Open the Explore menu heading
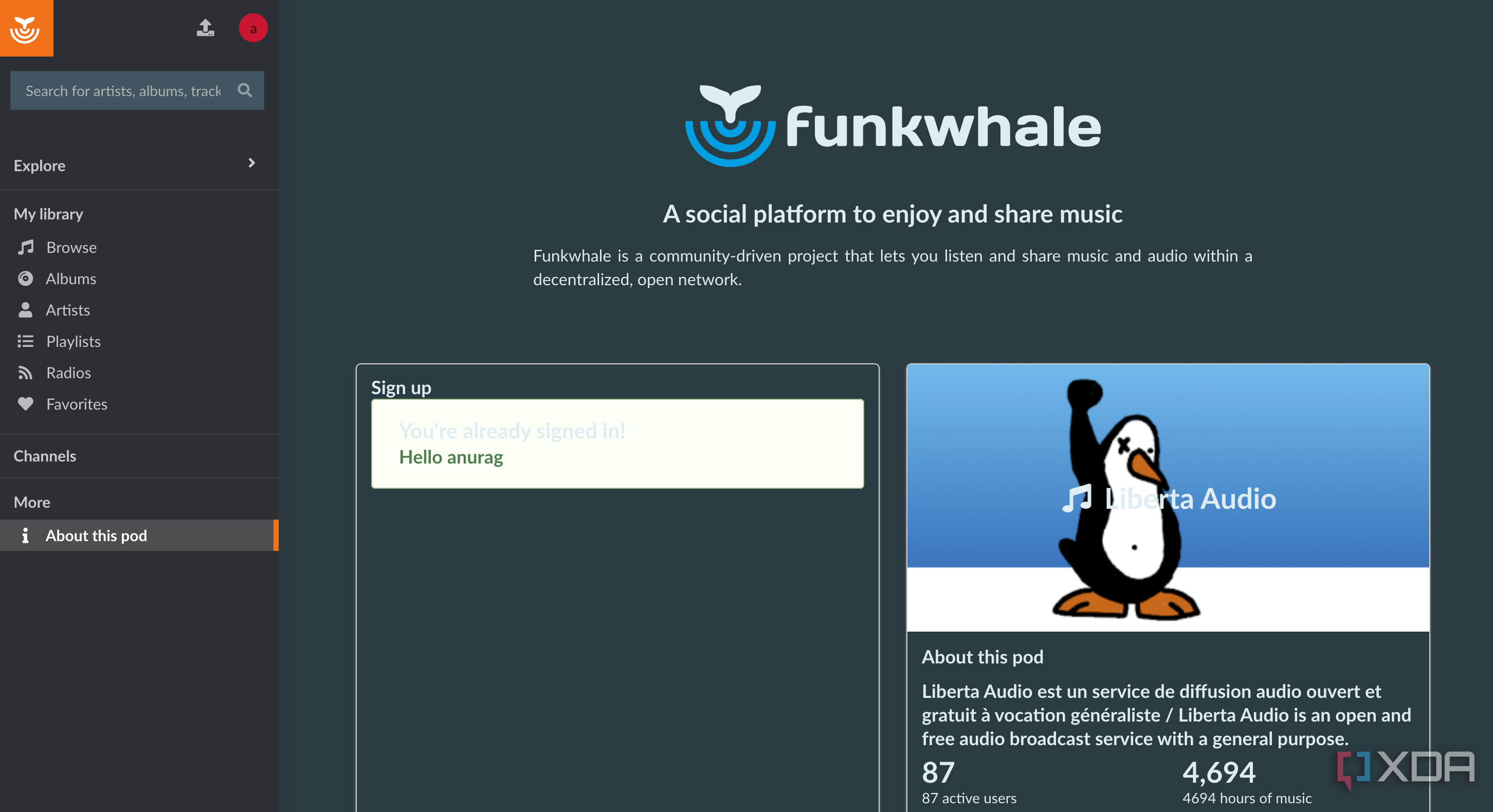This screenshot has height=812, width=1493. [x=40, y=165]
